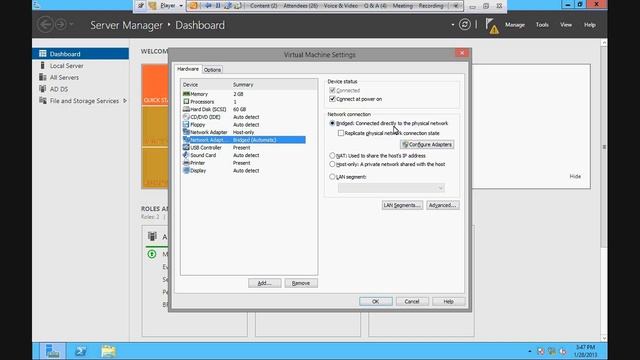This screenshot has height=360, width=640.
Task: Click the Configure Adapters button
Action: point(427,144)
